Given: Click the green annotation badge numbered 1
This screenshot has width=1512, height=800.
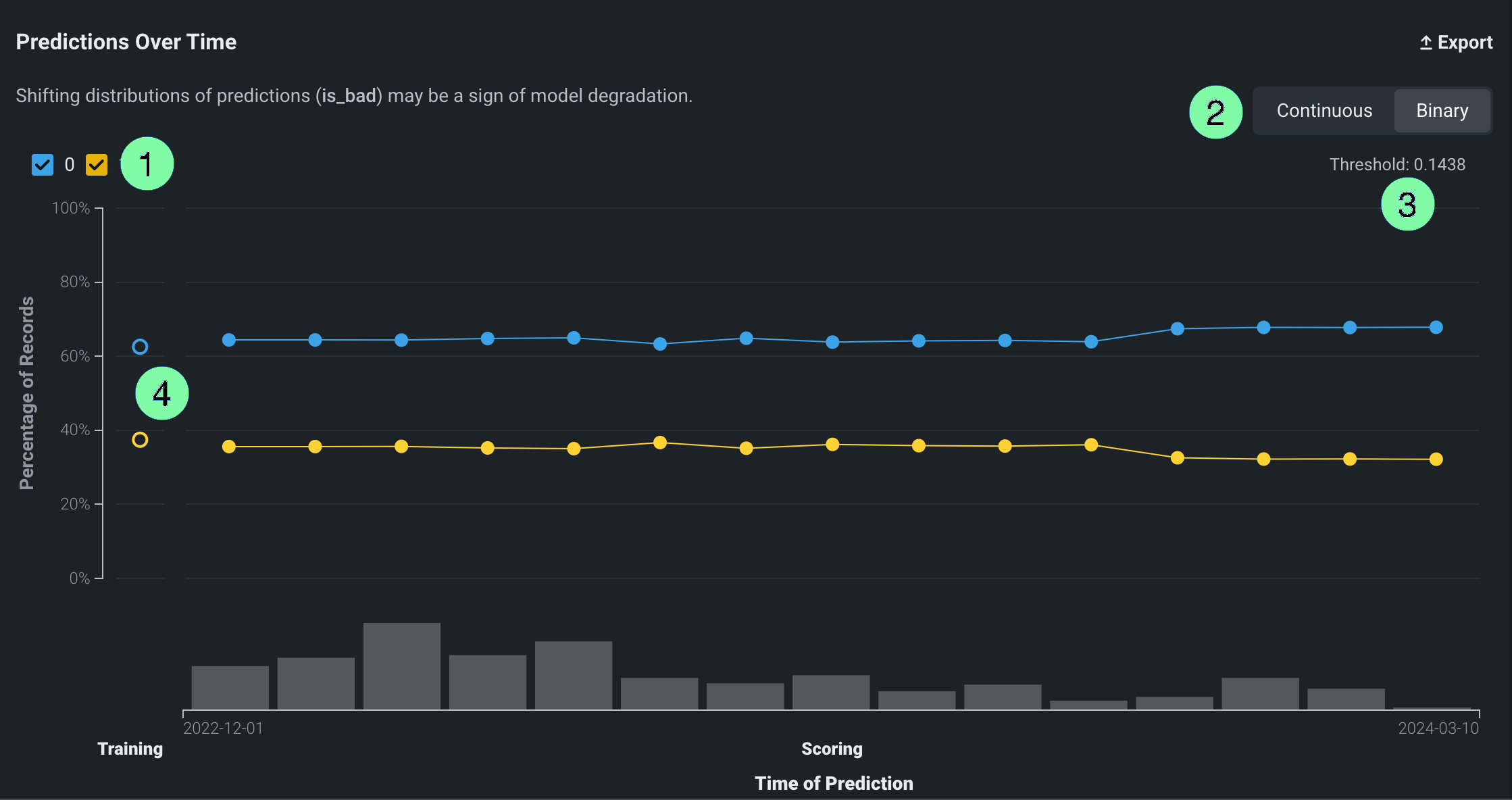Looking at the screenshot, I should [147, 164].
